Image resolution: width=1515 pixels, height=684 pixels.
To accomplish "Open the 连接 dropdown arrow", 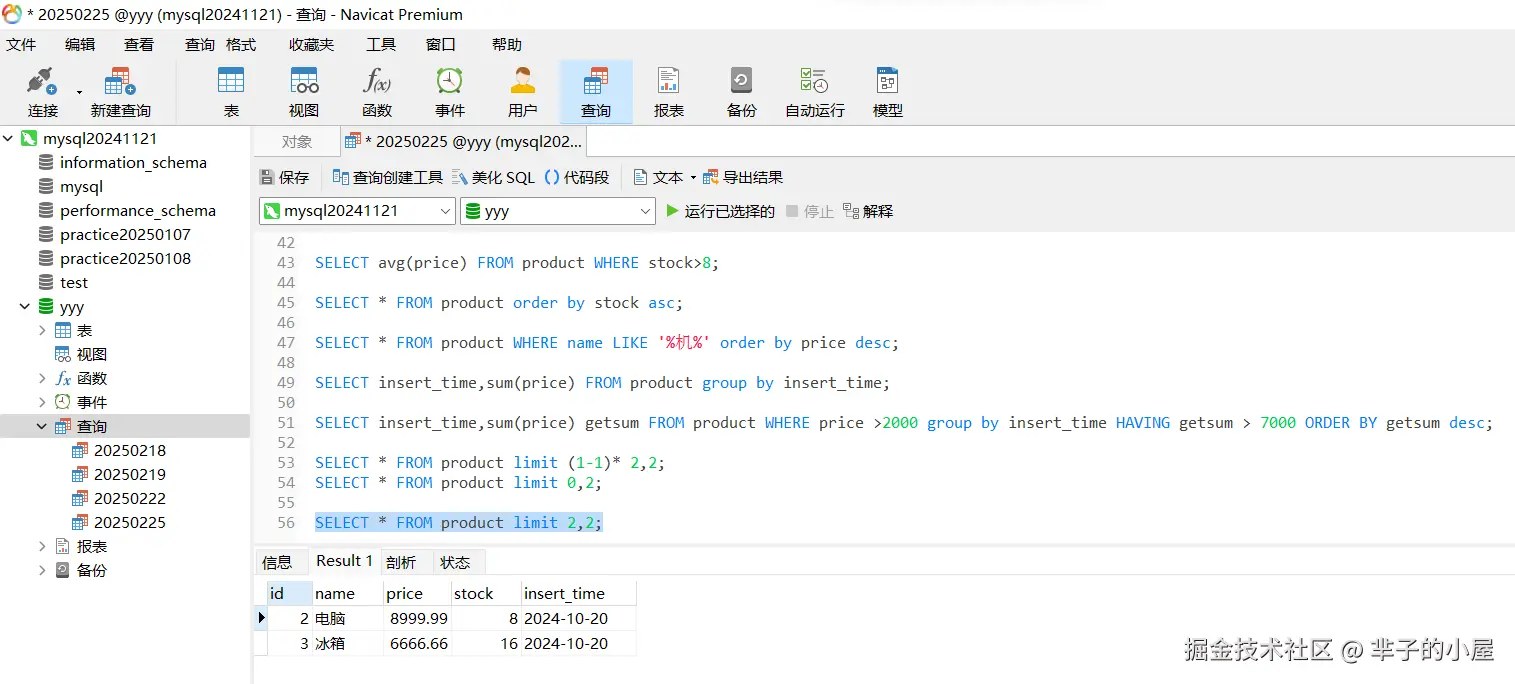I will 79,92.
